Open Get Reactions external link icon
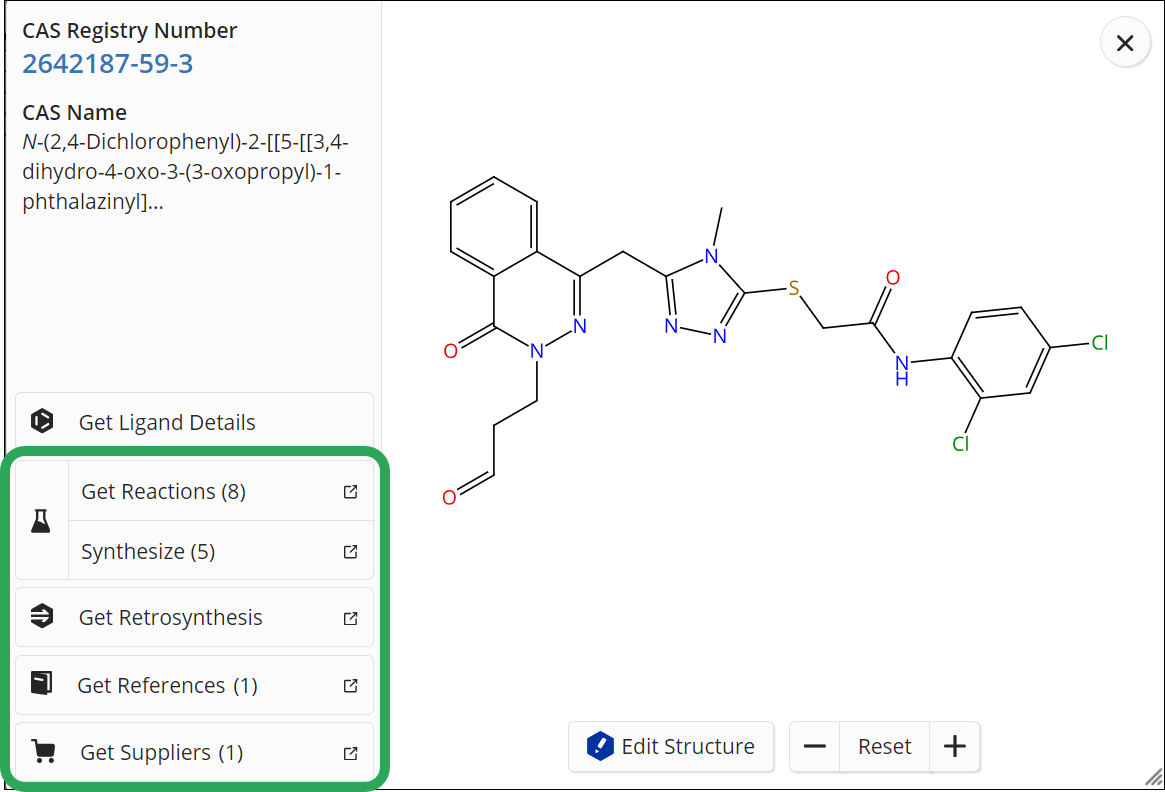Image resolution: width=1165 pixels, height=792 pixels. point(351,492)
